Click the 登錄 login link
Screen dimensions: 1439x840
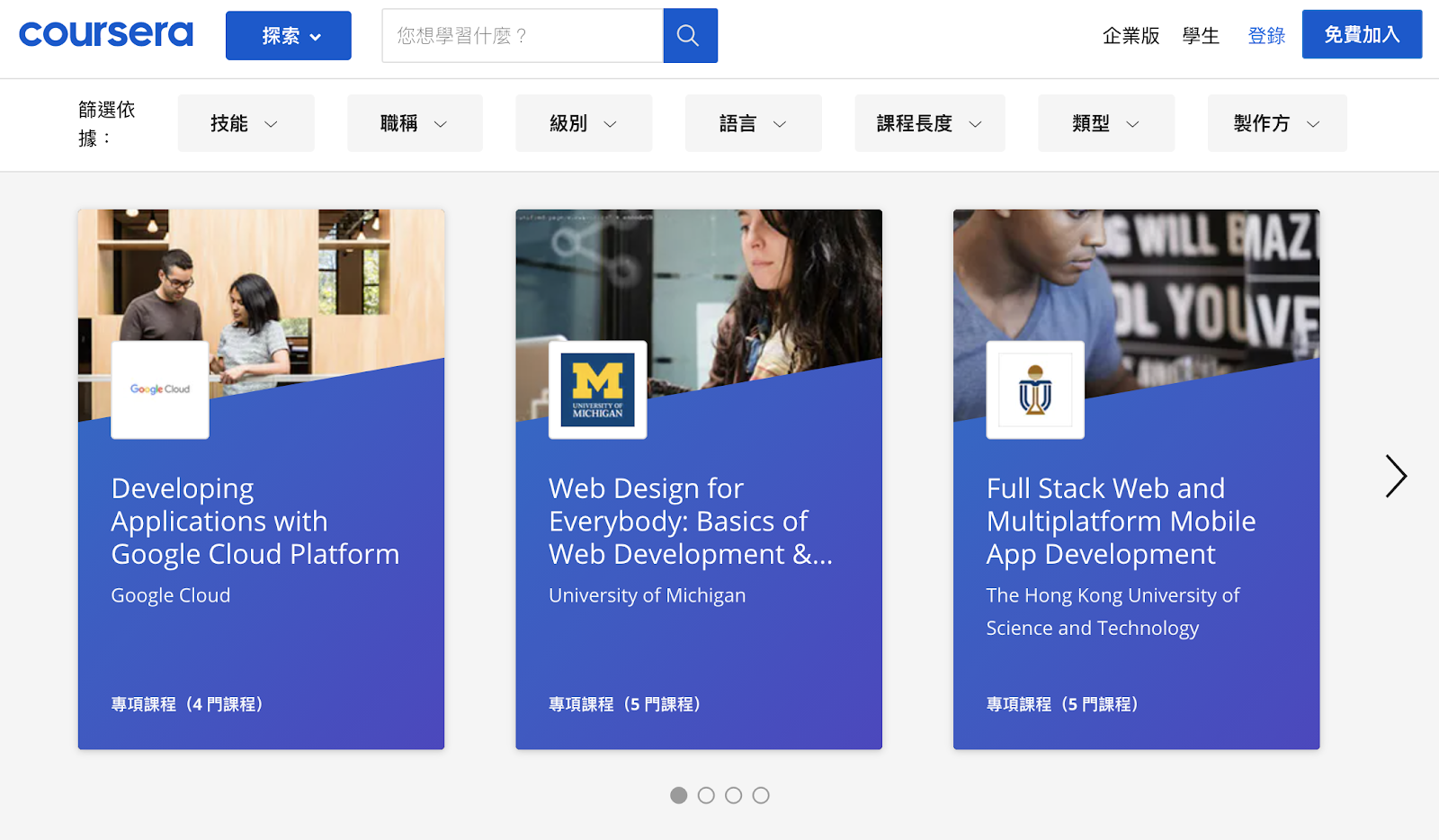coord(1266,36)
